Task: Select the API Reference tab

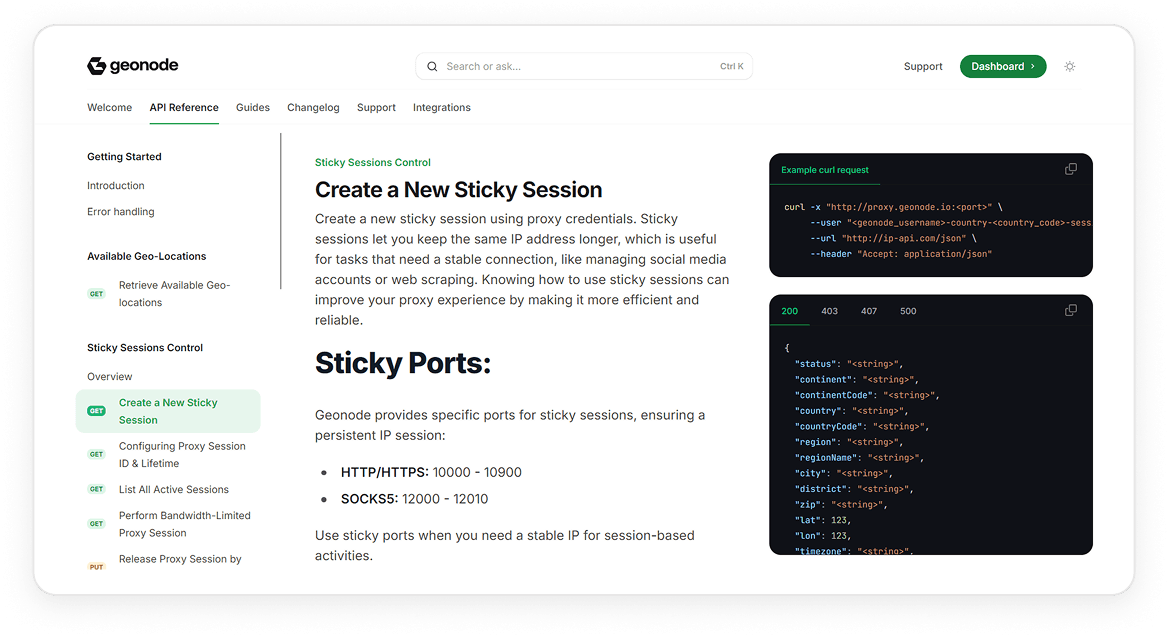Action: 184,107
